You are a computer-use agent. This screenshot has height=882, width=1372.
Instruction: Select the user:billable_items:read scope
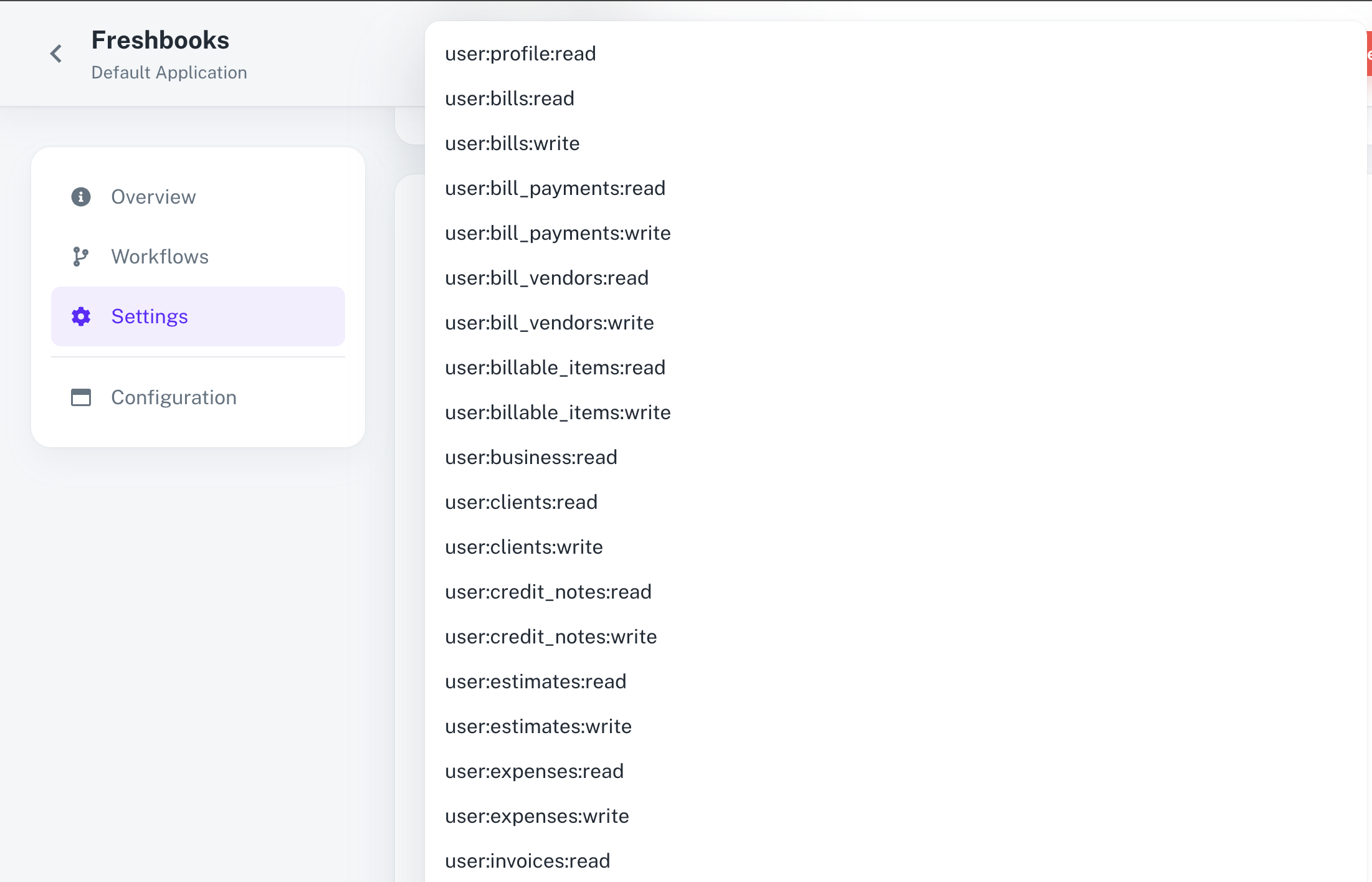(555, 367)
